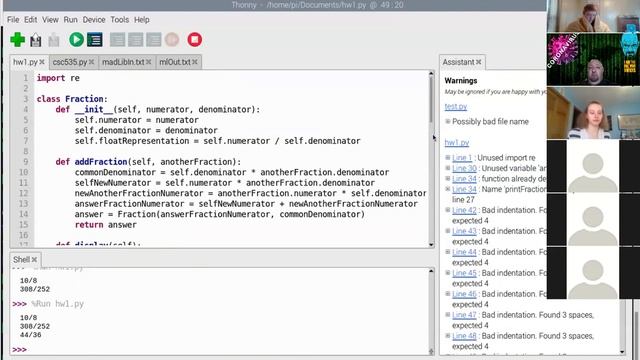This screenshot has height=360, width=640.
Task: Jump to Line 42 warning link
Action: click(x=464, y=210)
